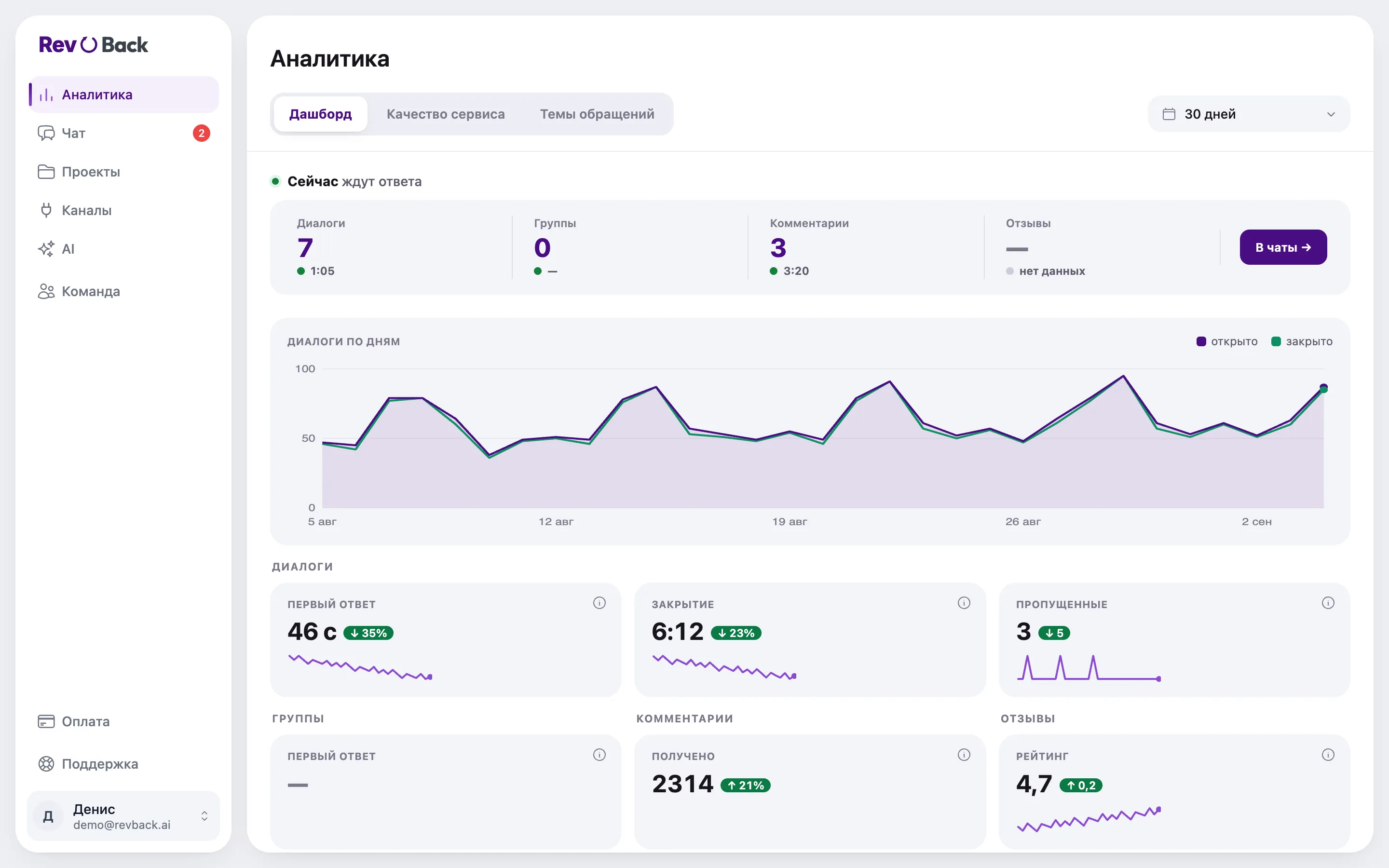Open the Команда section
Screen dimensions: 1389x868
[x=123, y=291]
